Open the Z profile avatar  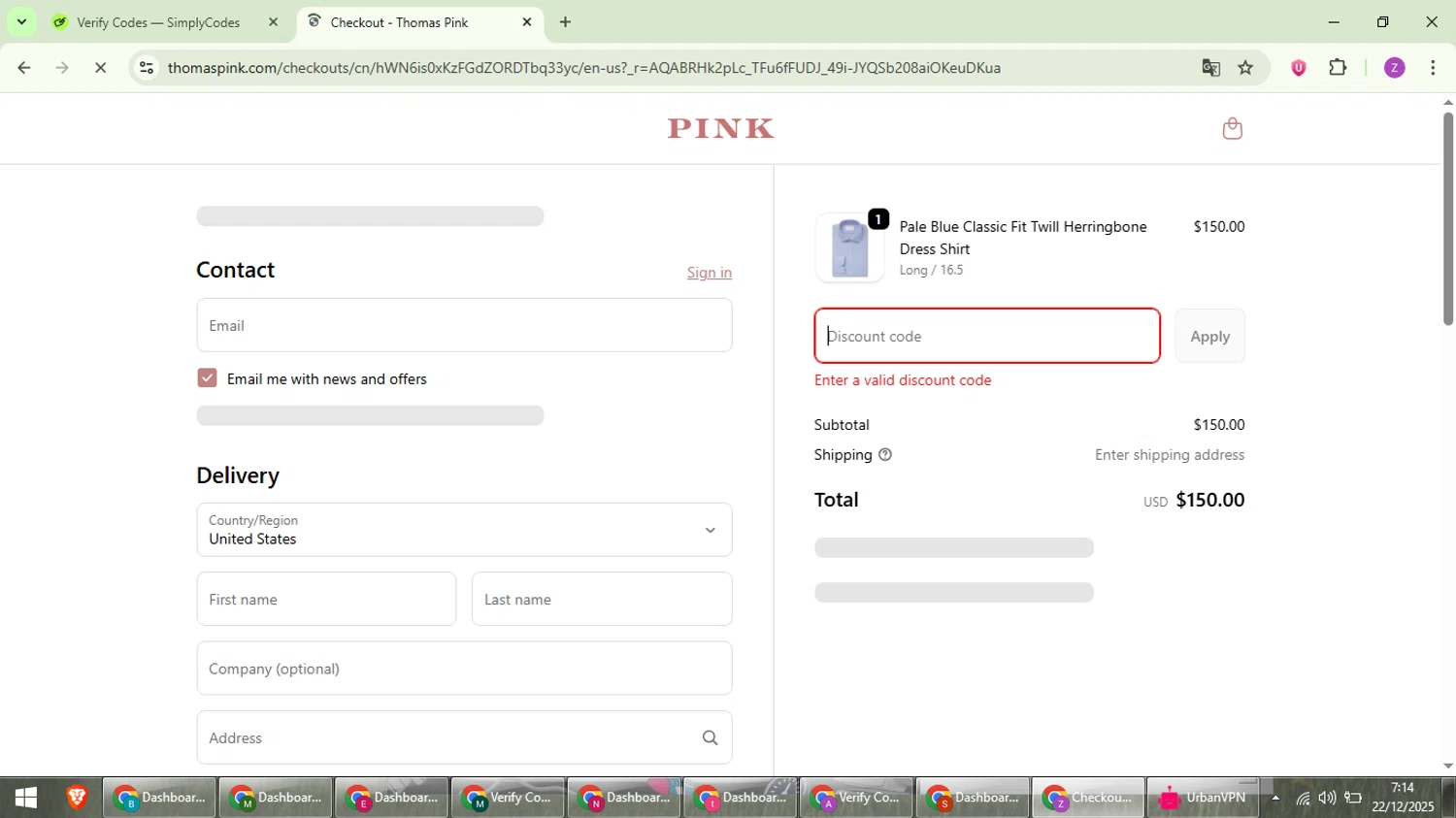click(x=1394, y=68)
